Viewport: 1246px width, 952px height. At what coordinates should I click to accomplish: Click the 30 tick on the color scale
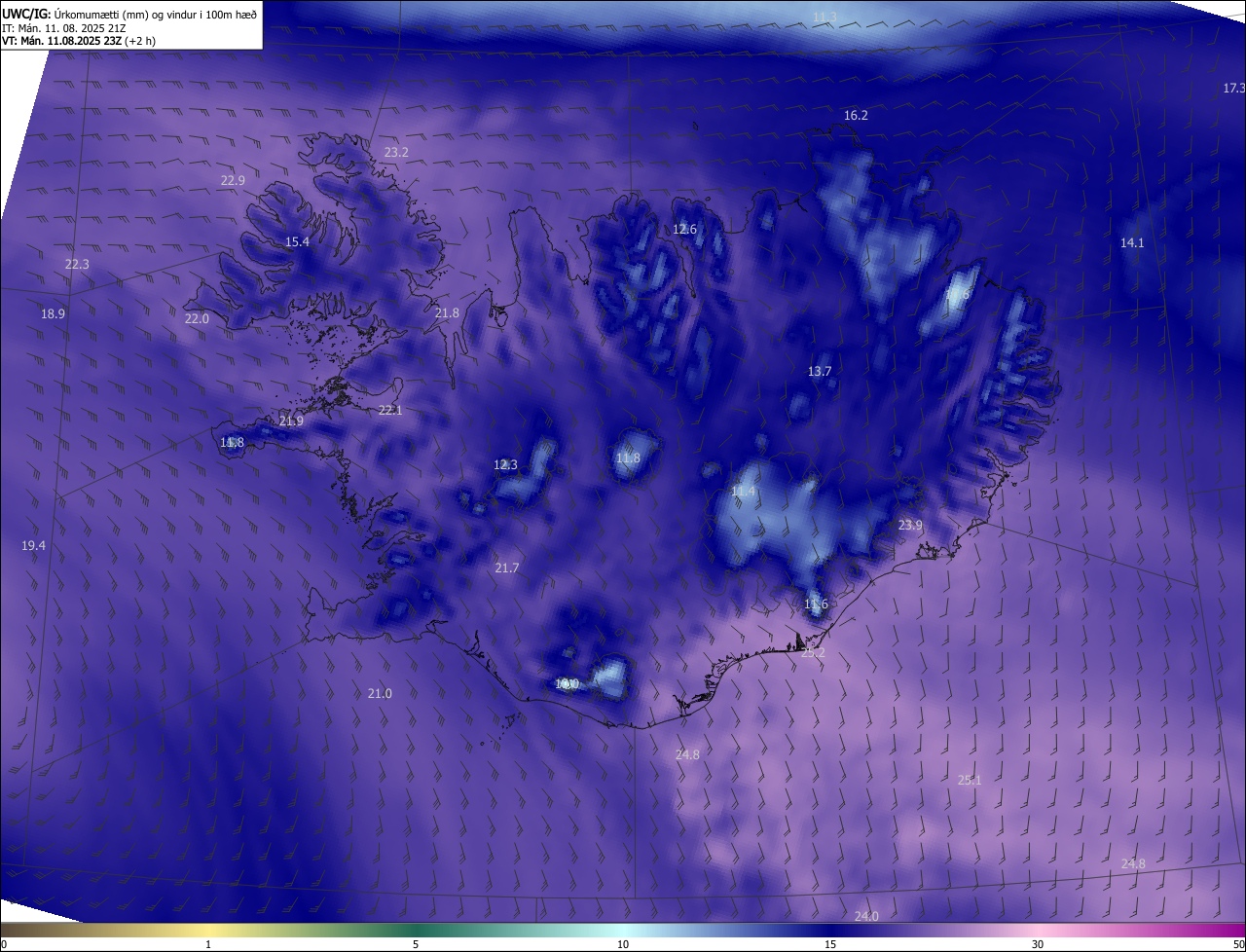(x=1038, y=944)
